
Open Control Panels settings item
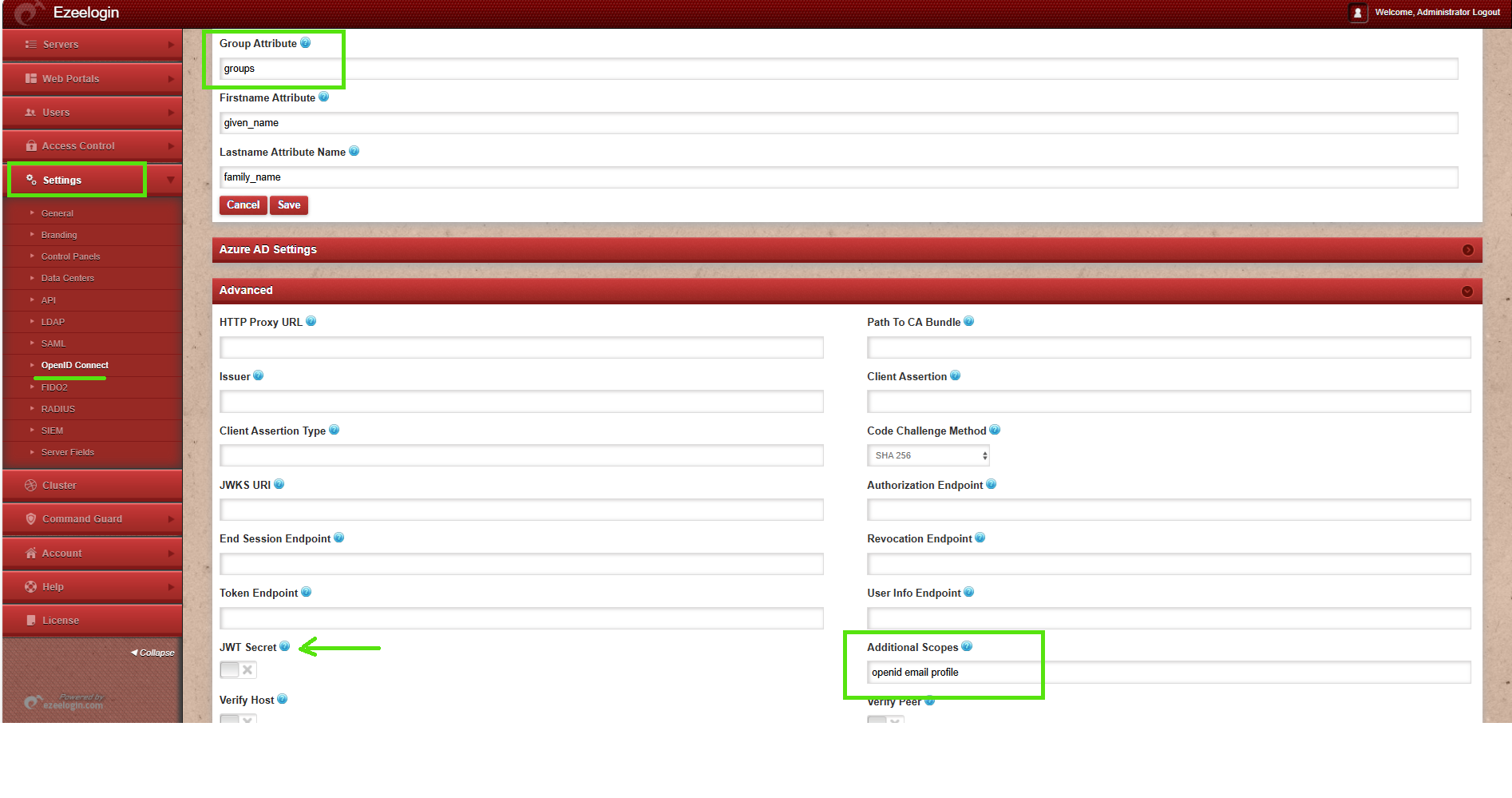(70, 256)
